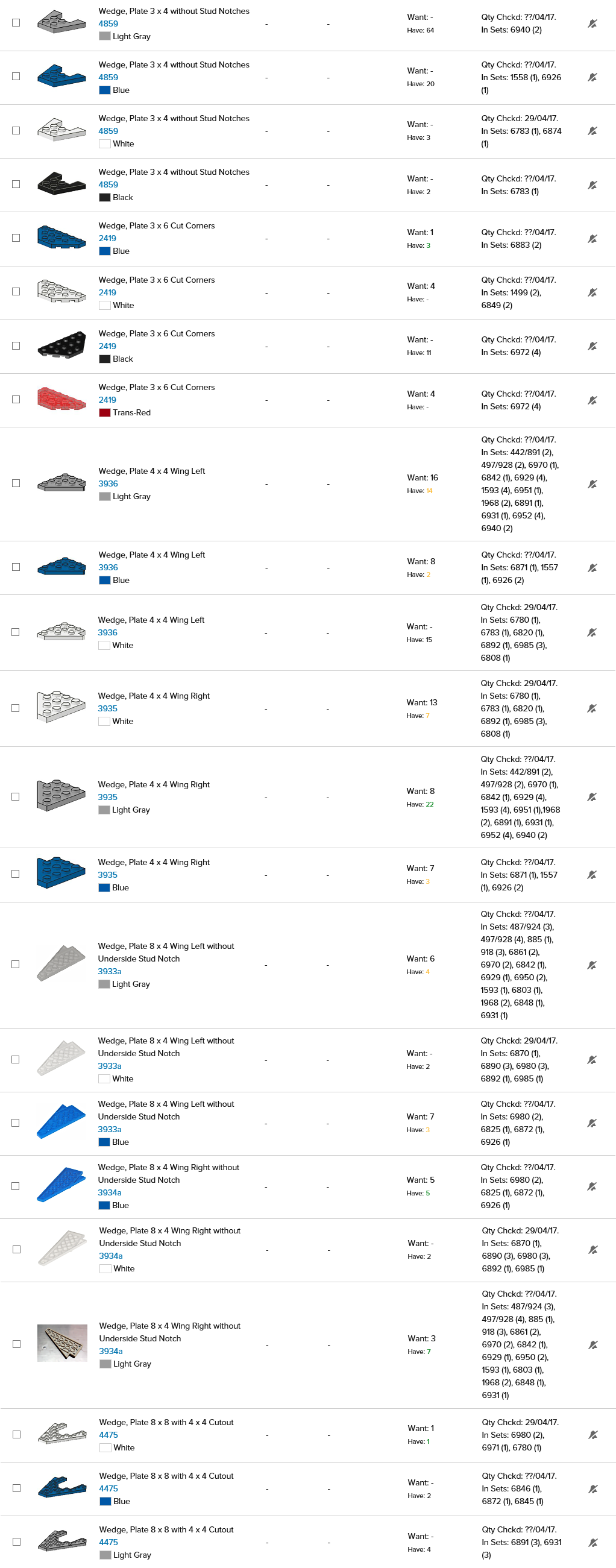The height and width of the screenshot is (1568, 616).
Task: Toggle the muted bell on the Trans-Red 2419 row
Action: tap(592, 400)
